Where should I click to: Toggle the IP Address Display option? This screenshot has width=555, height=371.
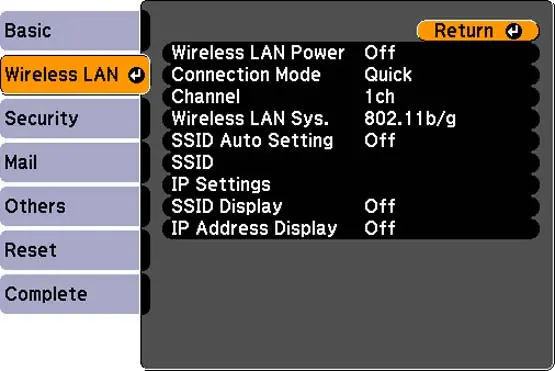[380, 228]
